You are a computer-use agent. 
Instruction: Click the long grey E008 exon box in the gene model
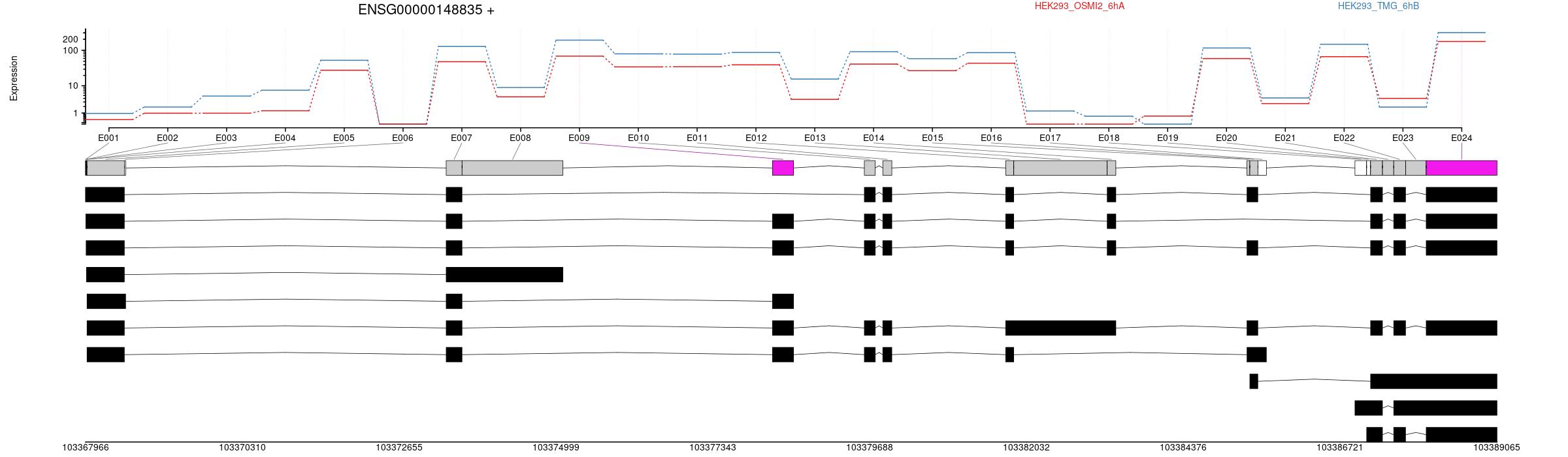pyautogui.click(x=512, y=168)
